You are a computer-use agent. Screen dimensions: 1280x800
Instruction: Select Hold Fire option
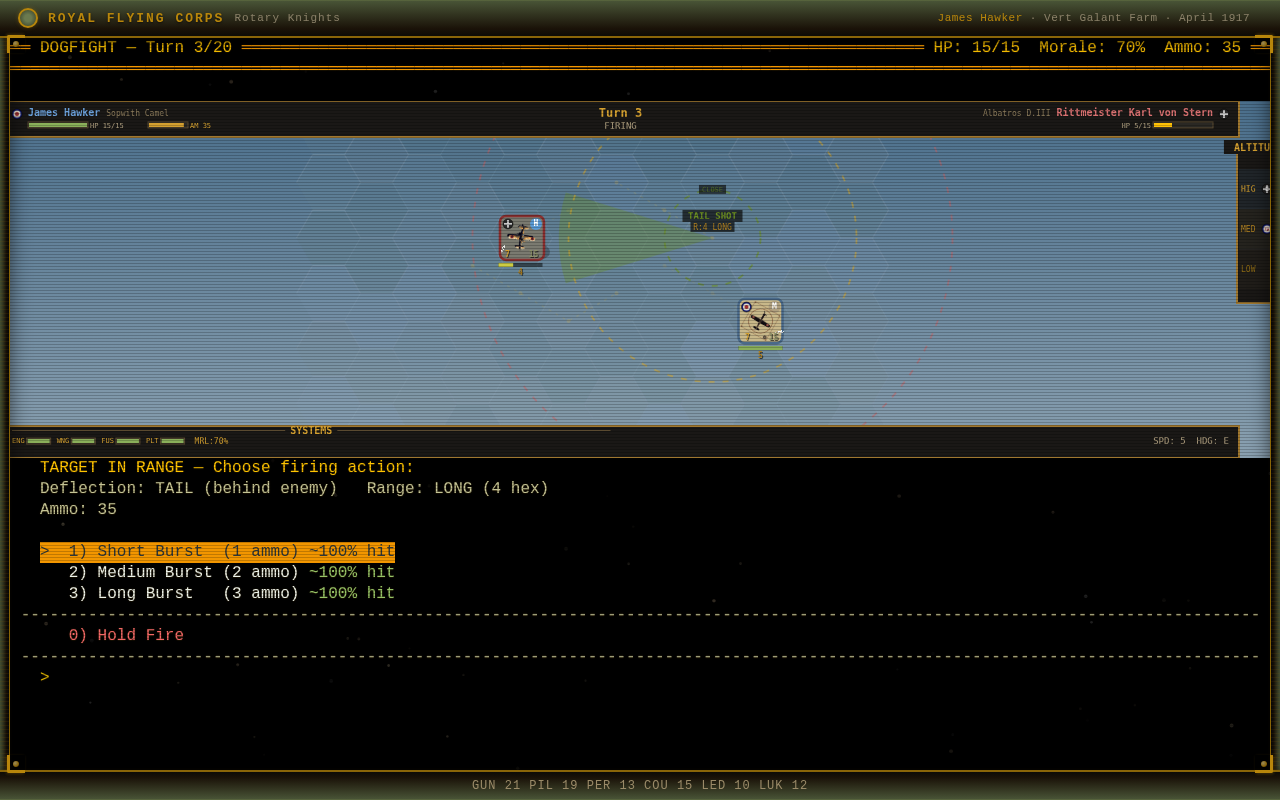pyautogui.click(x=126, y=636)
